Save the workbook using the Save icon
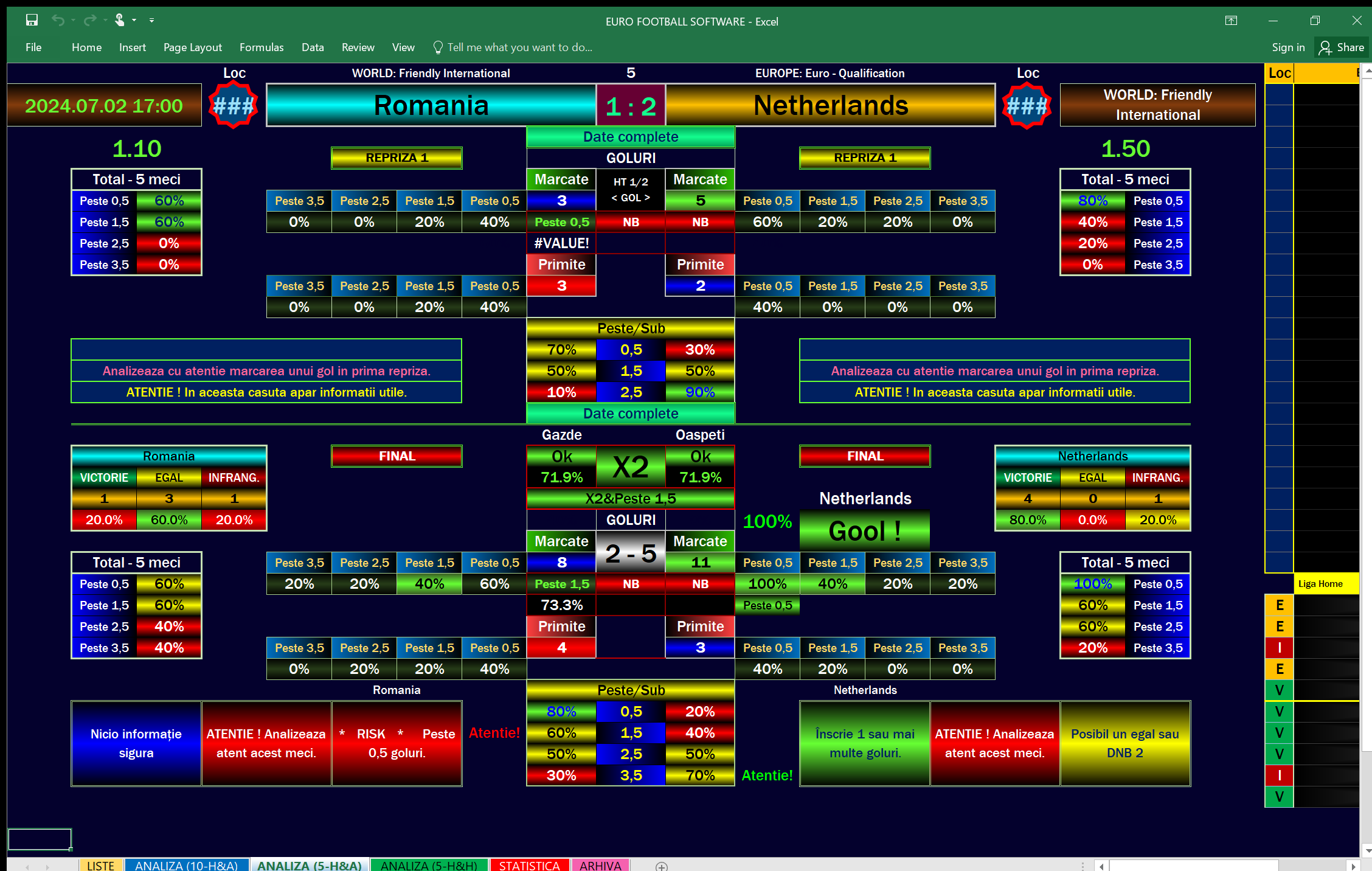 pos(32,20)
